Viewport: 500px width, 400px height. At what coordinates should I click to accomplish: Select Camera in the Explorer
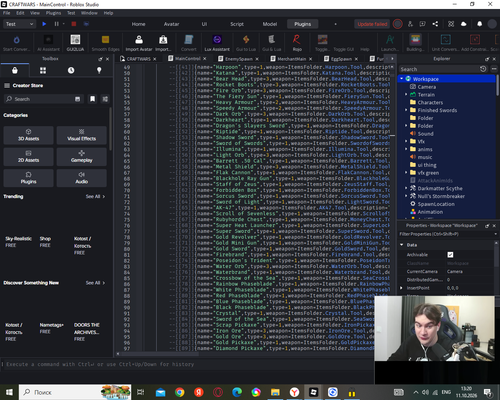point(426,87)
